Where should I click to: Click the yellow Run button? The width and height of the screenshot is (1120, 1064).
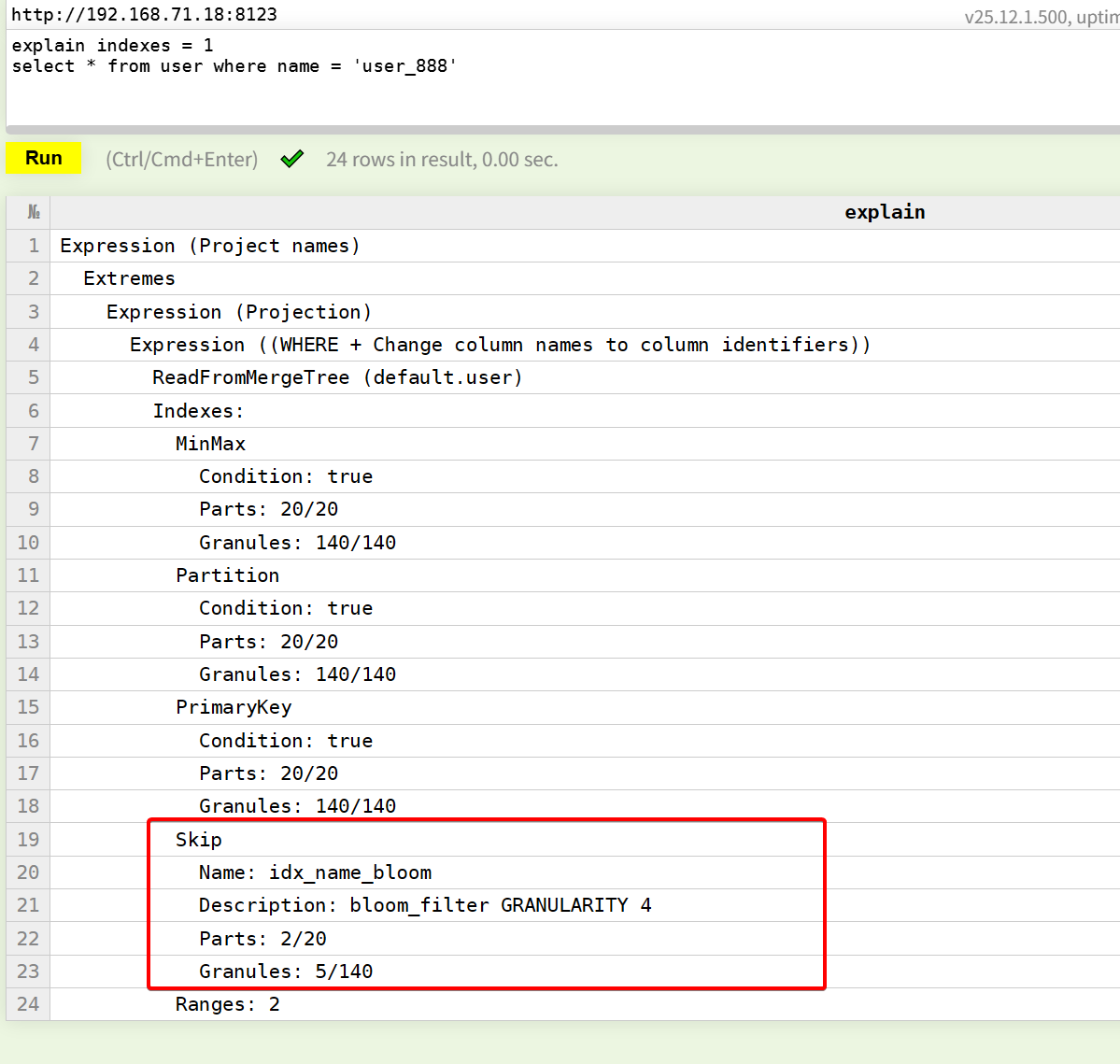[x=44, y=158]
